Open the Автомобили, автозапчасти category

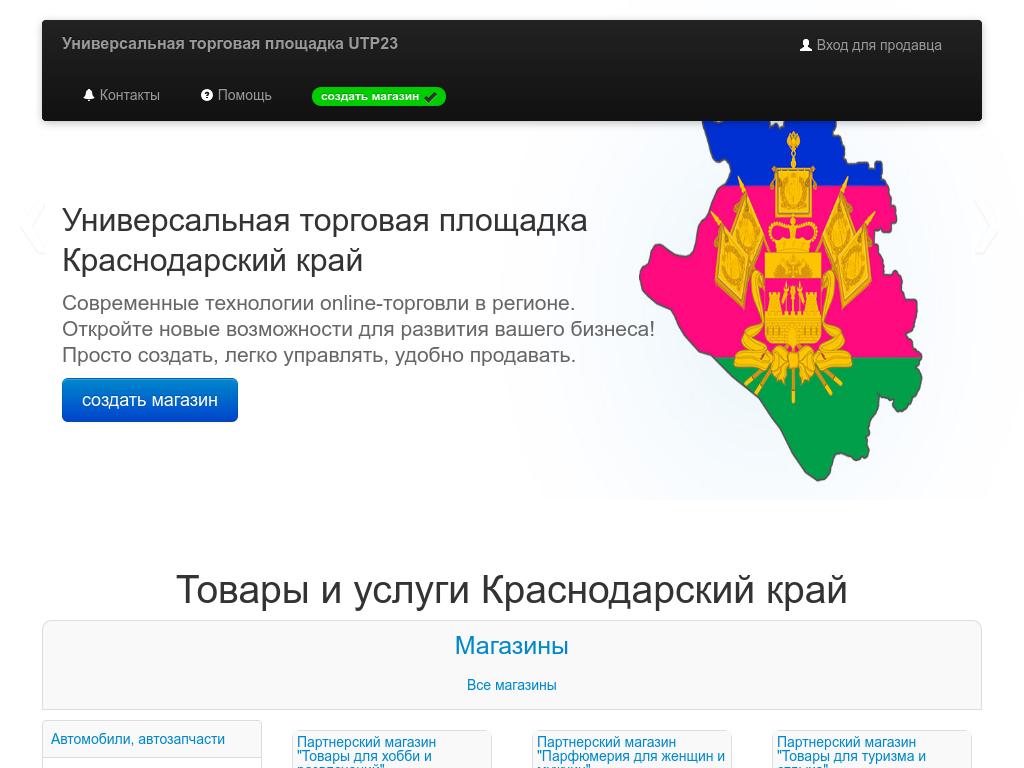tap(138, 739)
